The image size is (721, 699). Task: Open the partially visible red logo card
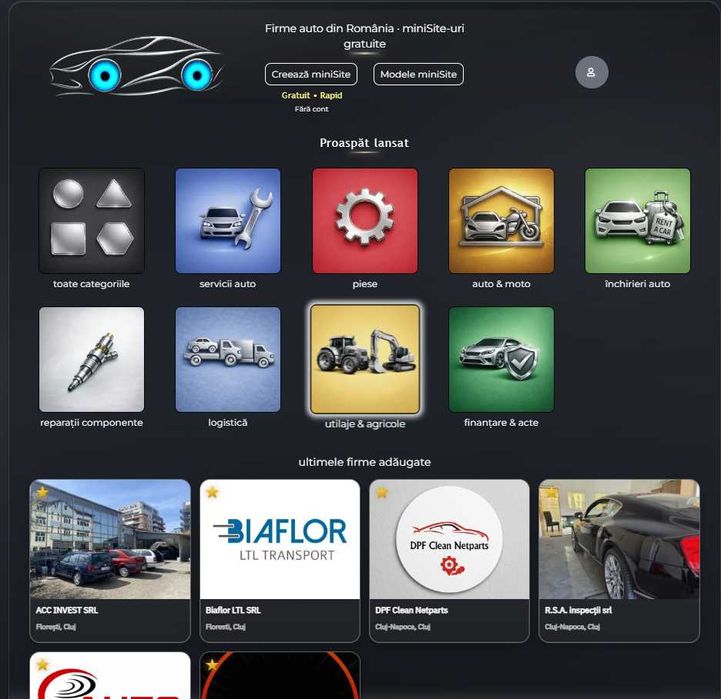tap(110, 676)
